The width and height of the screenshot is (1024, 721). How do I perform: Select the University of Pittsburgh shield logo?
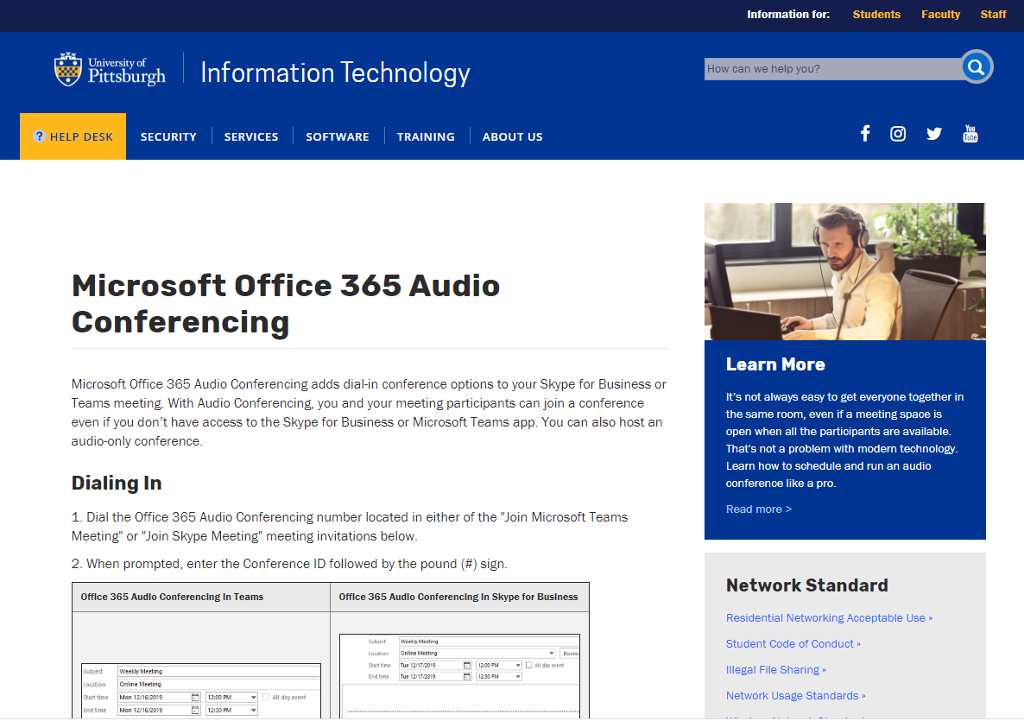[x=70, y=67]
